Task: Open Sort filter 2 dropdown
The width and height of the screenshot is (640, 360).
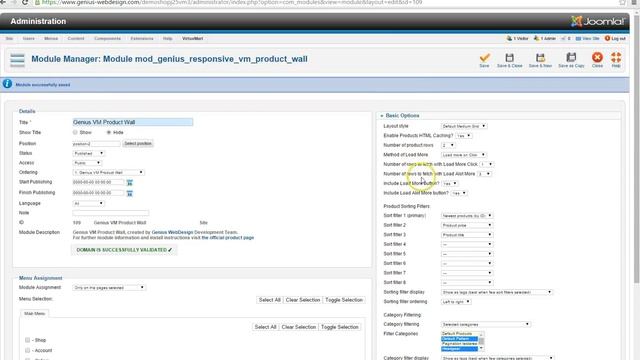Action: [467, 225]
